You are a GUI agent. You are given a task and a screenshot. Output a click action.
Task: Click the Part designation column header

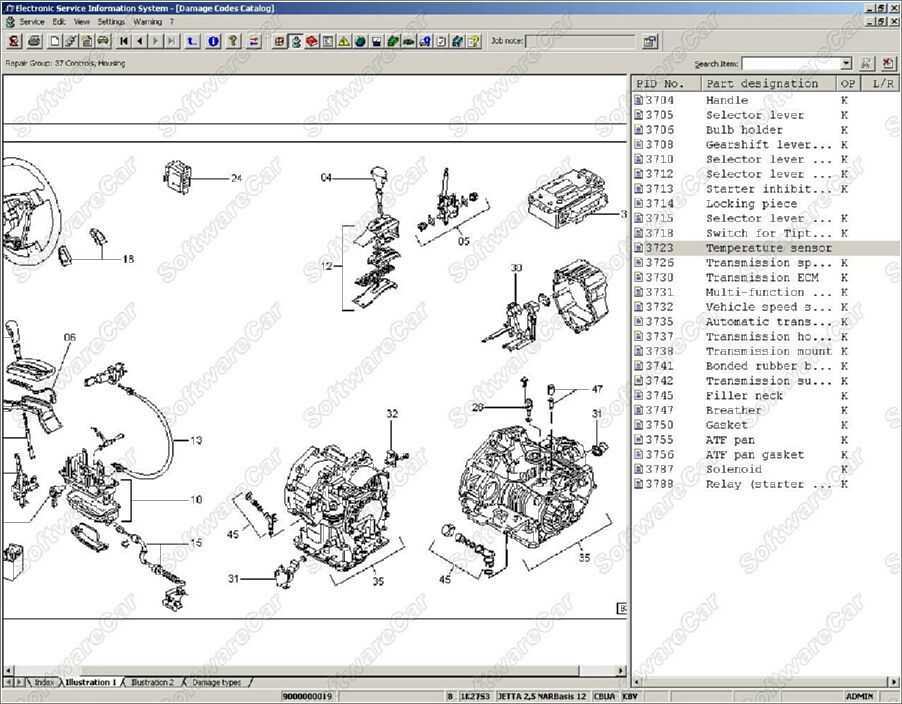click(x=762, y=84)
